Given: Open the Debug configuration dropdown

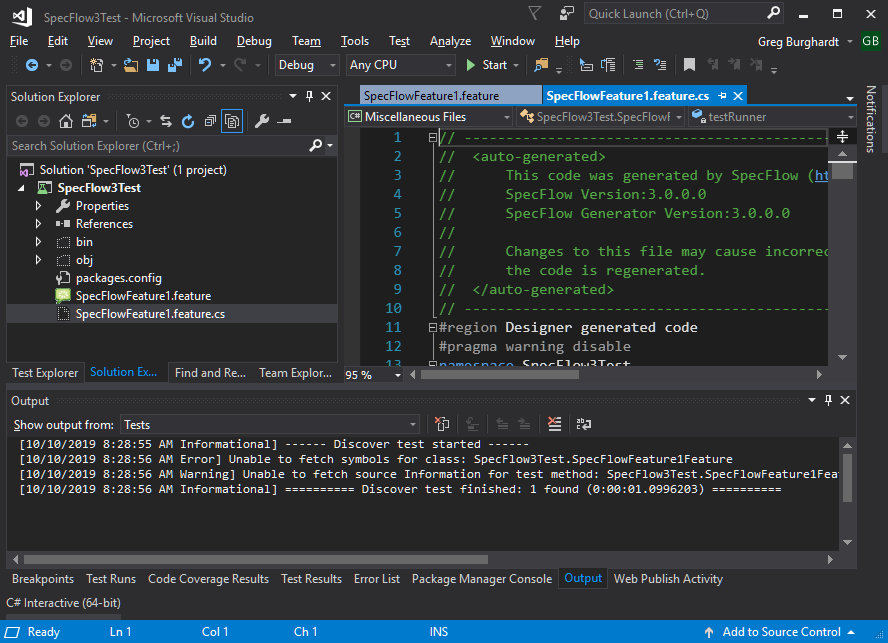Looking at the screenshot, I should pyautogui.click(x=307, y=65).
